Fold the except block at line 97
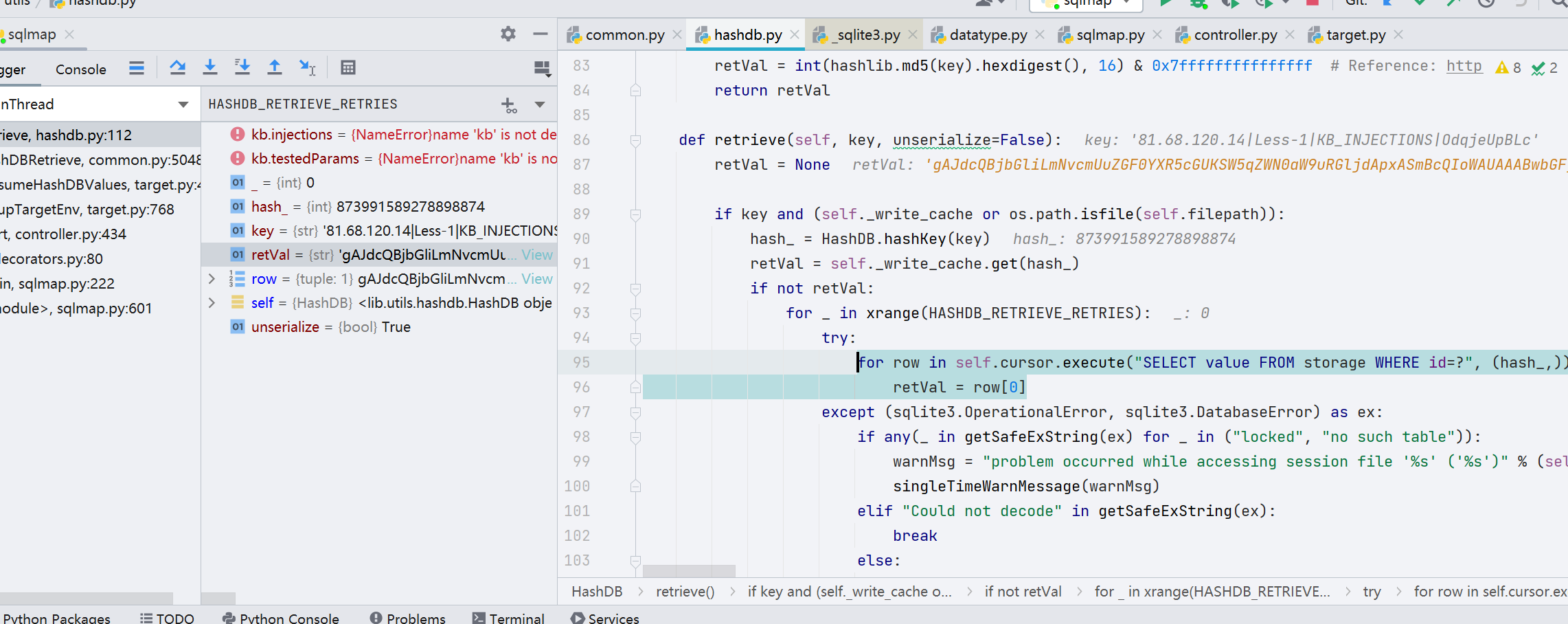 coord(635,412)
